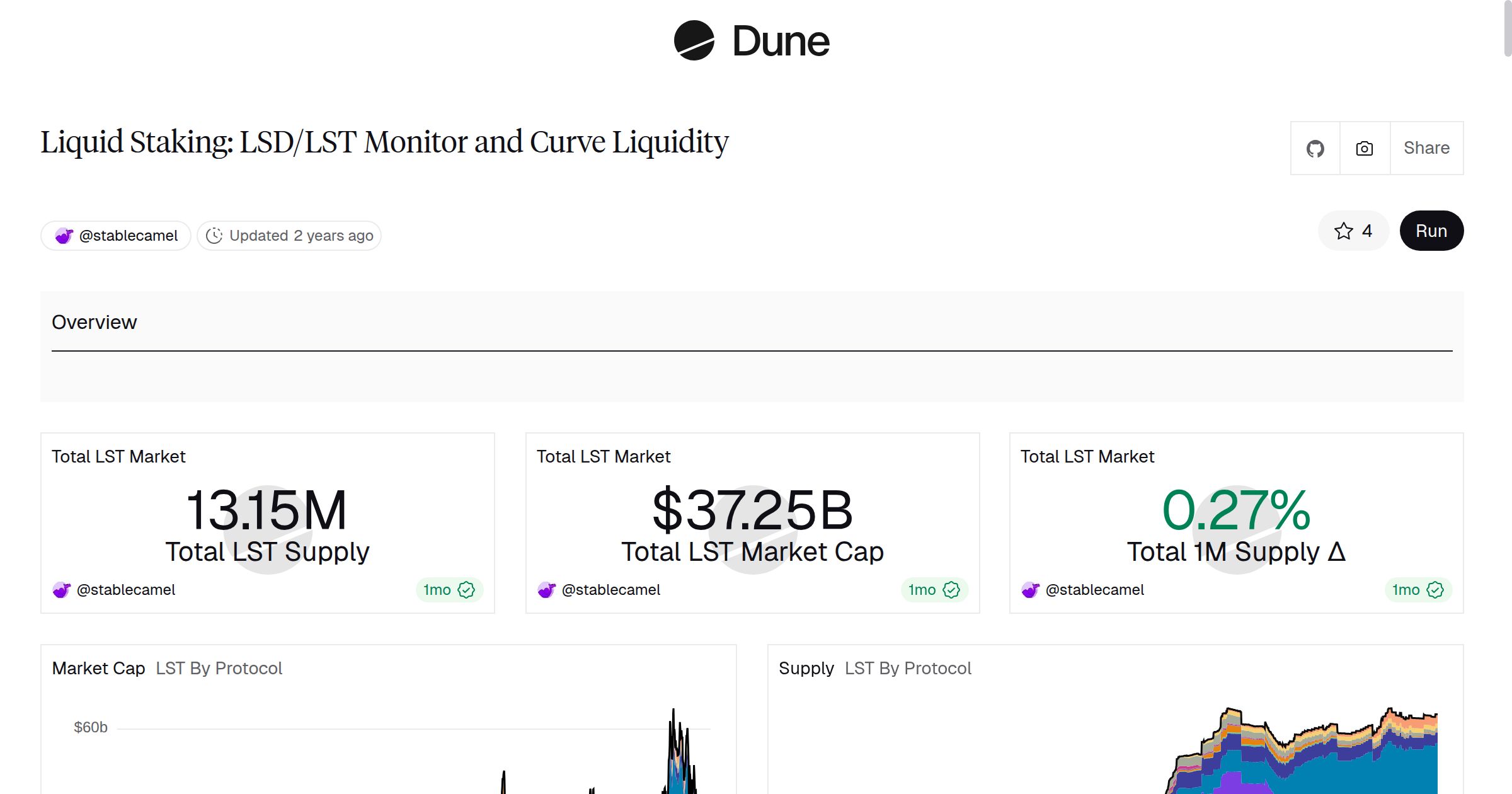Click the 1mo badge on the Market Cap card
The height and width of the screenshot is (794, 1512).
933,590
